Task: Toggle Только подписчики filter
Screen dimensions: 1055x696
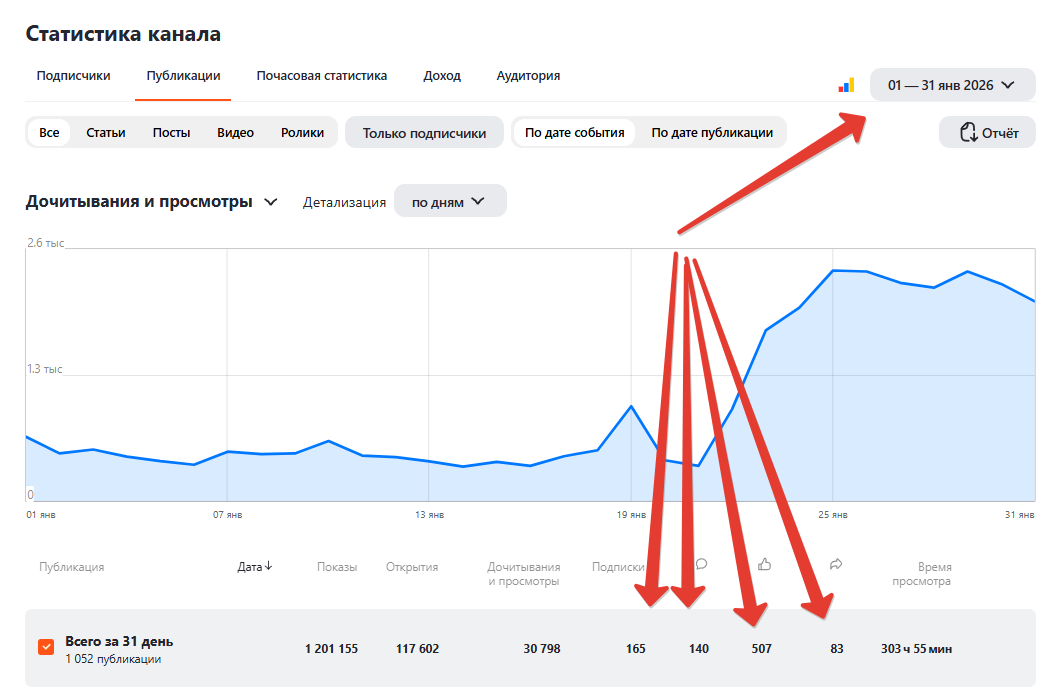Action: (424, 133)
